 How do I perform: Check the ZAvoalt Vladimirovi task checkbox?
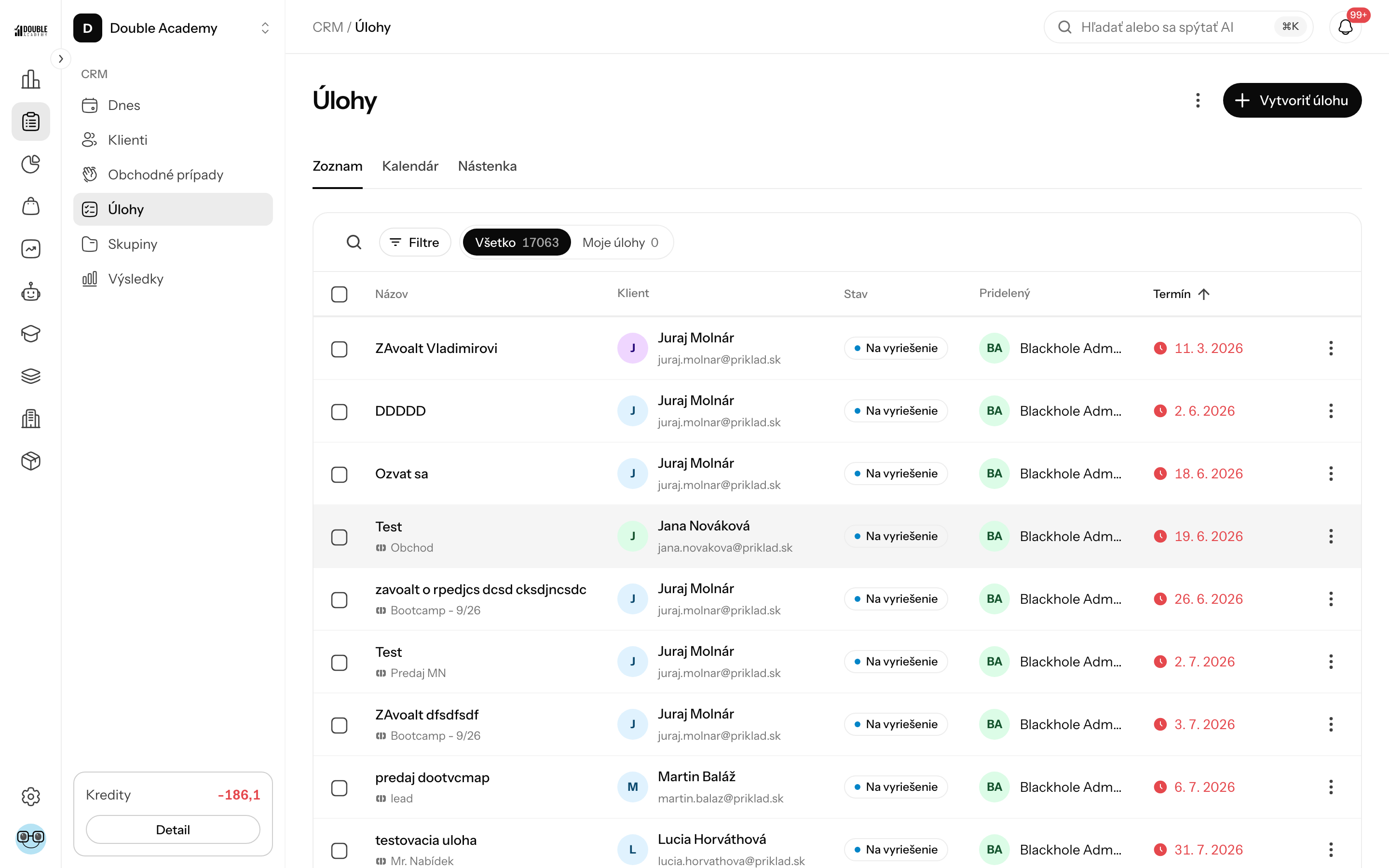[339, 349]
